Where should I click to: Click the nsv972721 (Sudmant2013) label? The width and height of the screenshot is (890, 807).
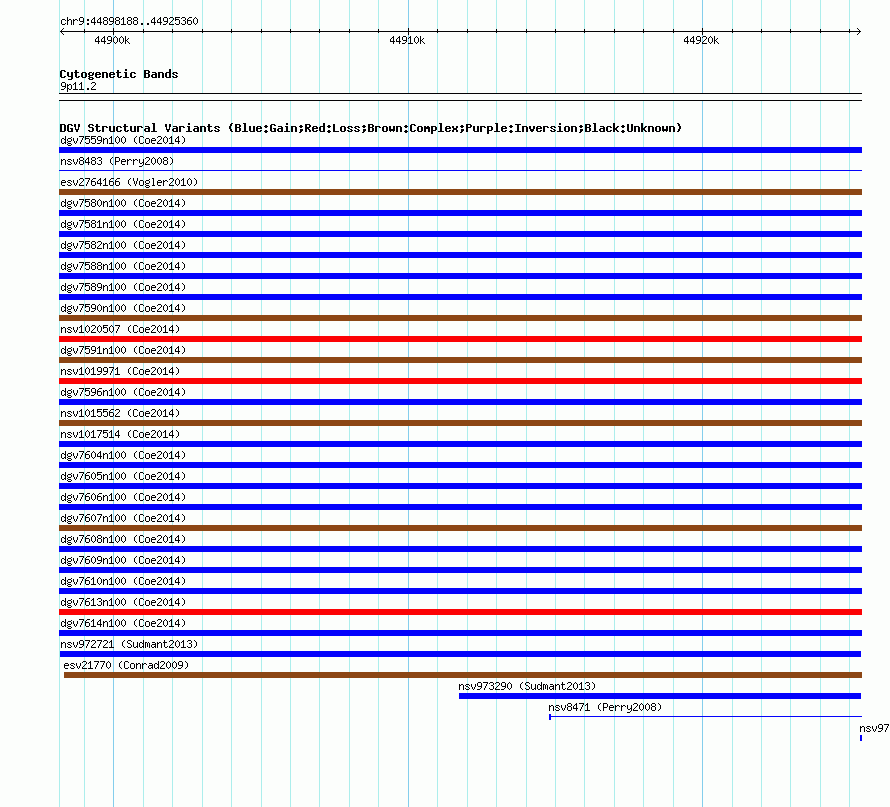(x=129, y=644)
